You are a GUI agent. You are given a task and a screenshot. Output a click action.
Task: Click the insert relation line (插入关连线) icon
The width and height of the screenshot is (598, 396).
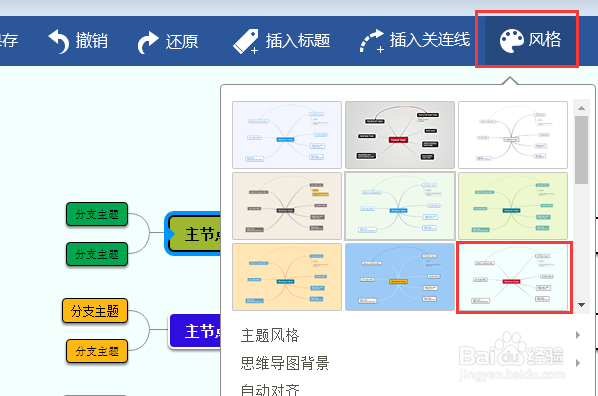[372, 41]
